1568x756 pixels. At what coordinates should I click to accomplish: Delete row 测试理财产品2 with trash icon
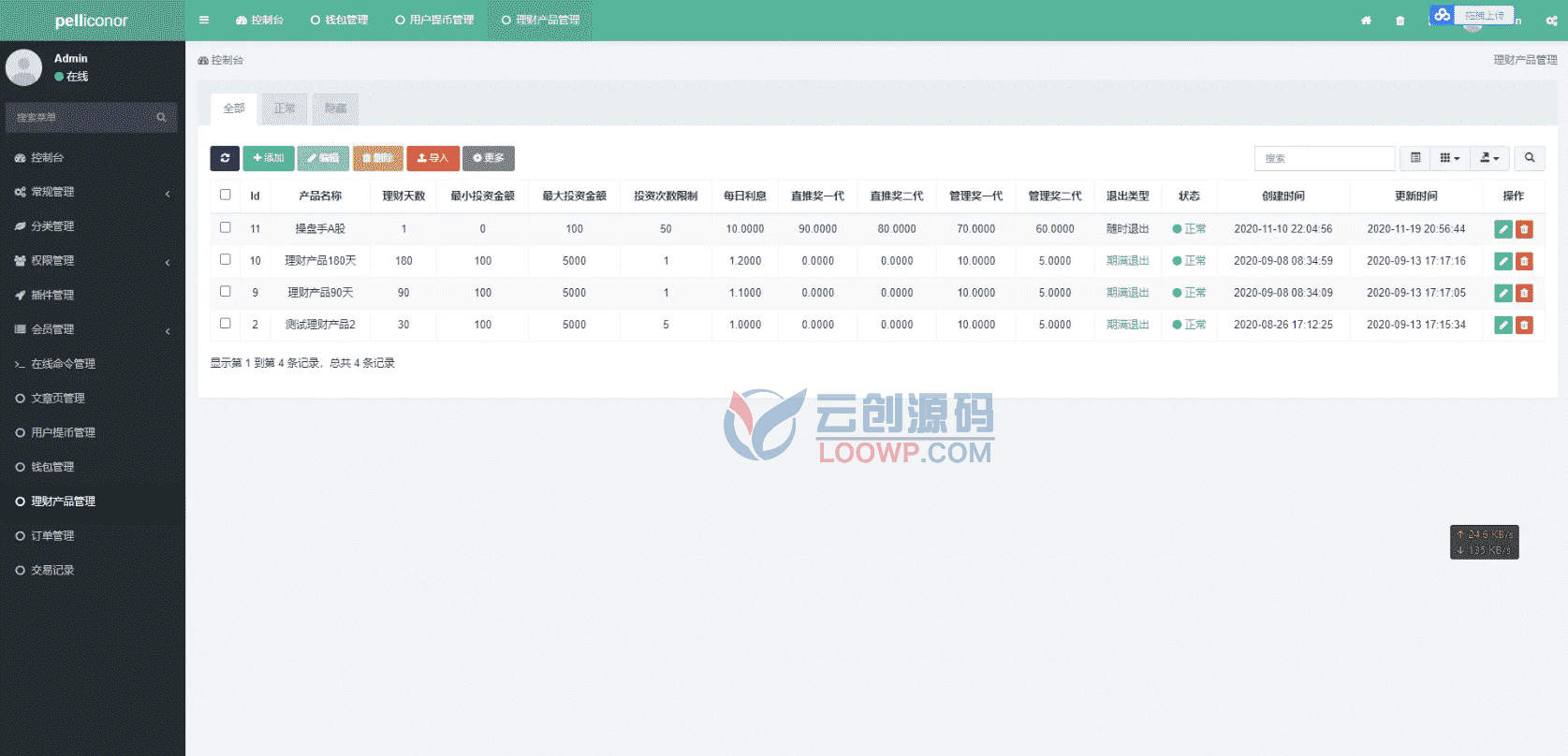(x=1524, y=325)
